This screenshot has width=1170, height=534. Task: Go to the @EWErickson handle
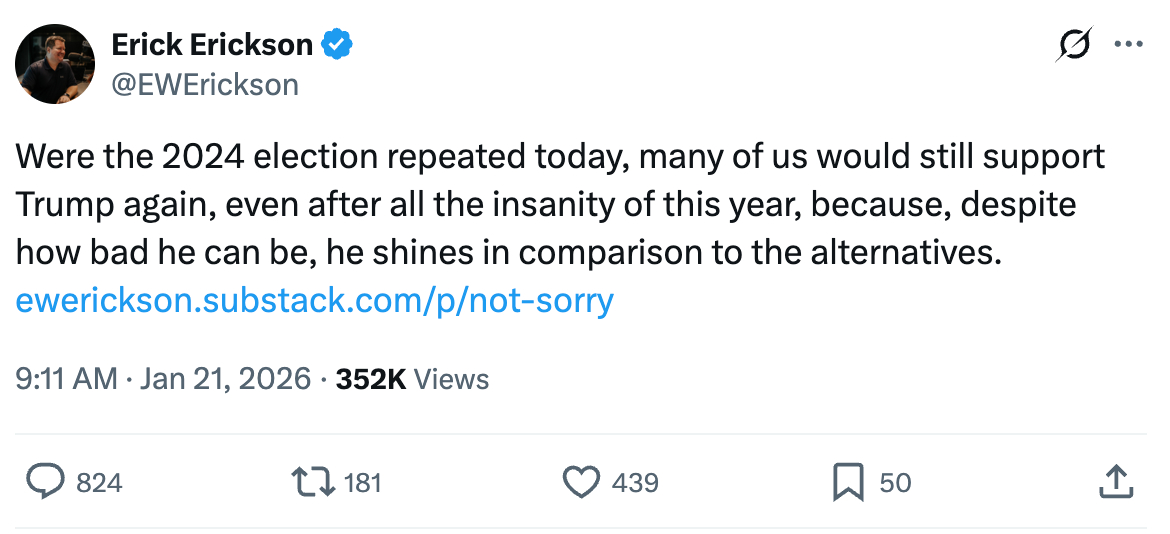click(205, 84)
